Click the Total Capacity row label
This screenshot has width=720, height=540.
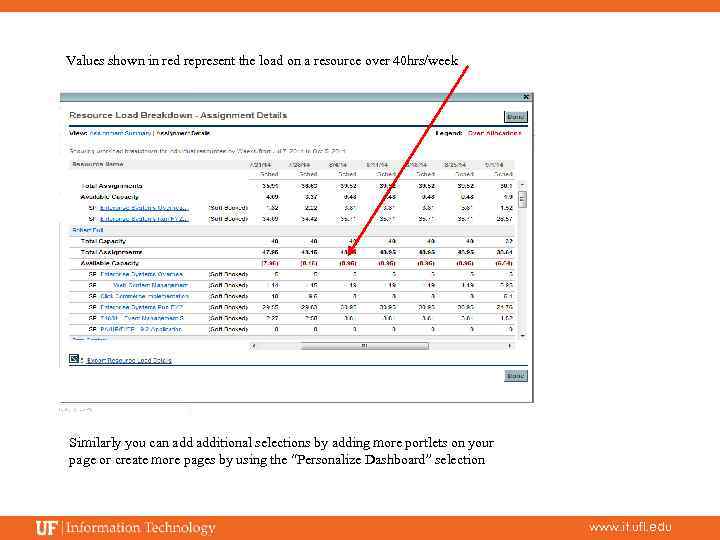pyautogui.click(x=103, y=241)
